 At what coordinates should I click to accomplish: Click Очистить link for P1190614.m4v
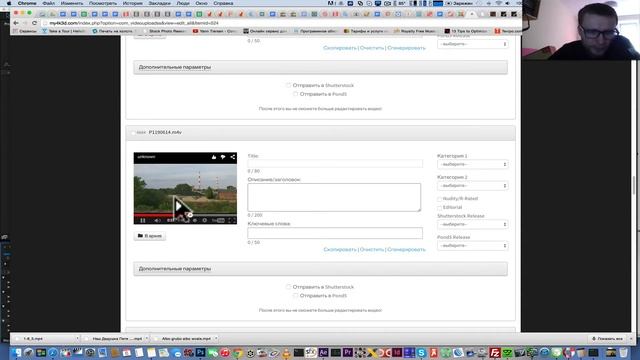372,249
